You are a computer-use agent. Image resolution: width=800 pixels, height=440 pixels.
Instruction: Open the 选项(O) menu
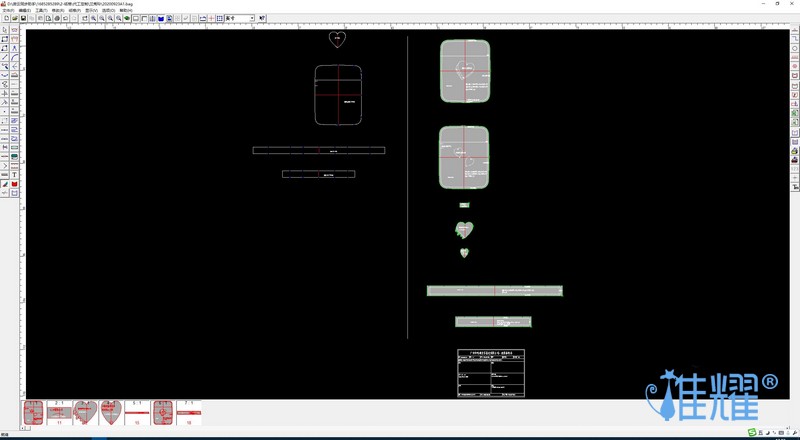108,10
